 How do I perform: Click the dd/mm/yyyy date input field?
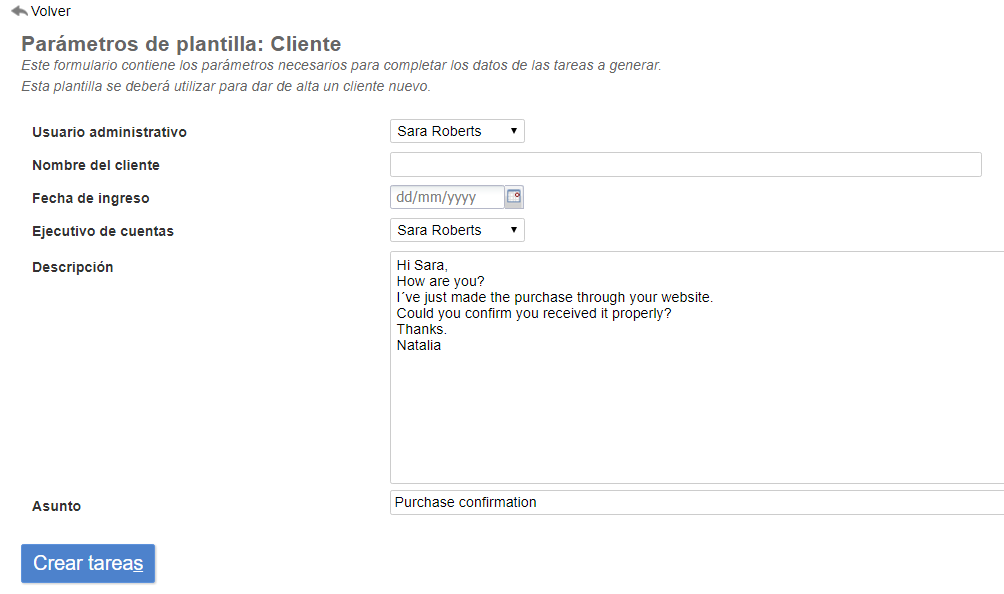pos(447,197)
